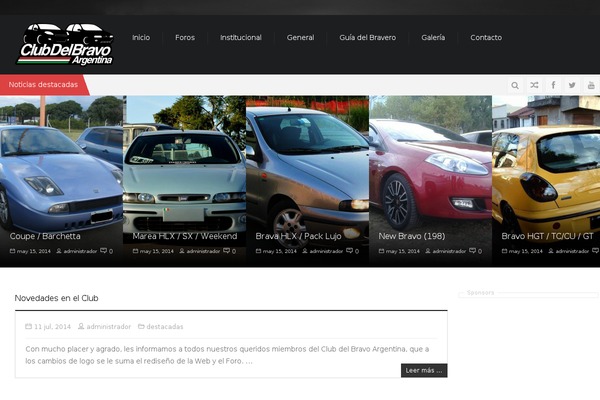The width and height of the screenshot is (600, 400).
Task: Go to Inicio menu item
Action: (x=141, y=38)
